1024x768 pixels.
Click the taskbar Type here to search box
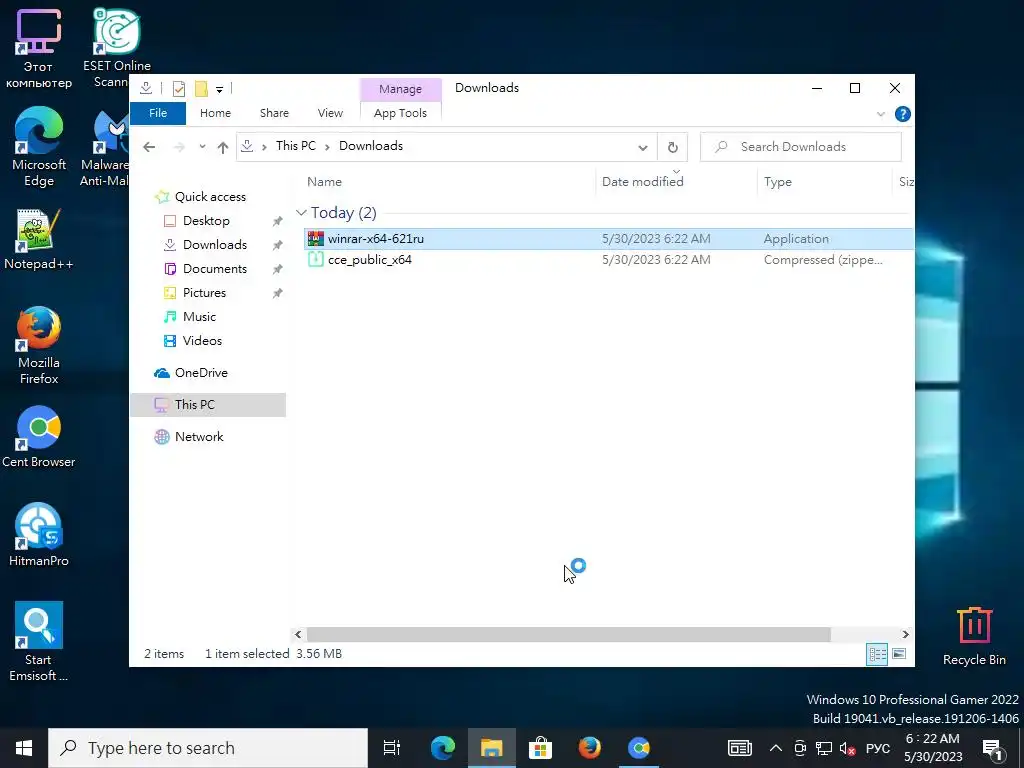[208, 748]
